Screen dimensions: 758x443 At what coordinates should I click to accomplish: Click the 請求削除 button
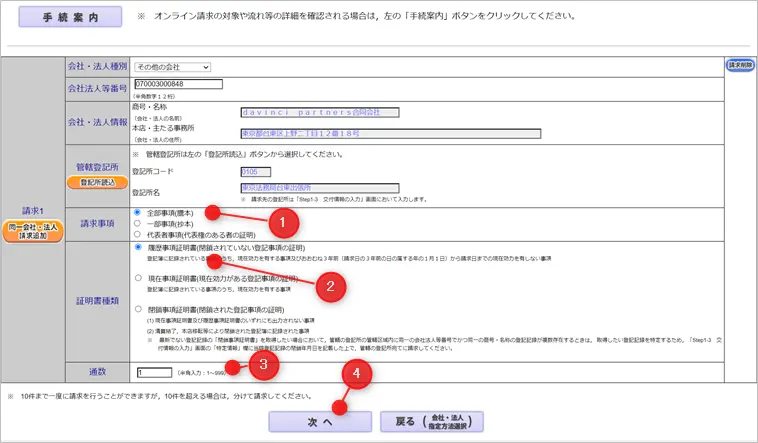pos(739,65)
